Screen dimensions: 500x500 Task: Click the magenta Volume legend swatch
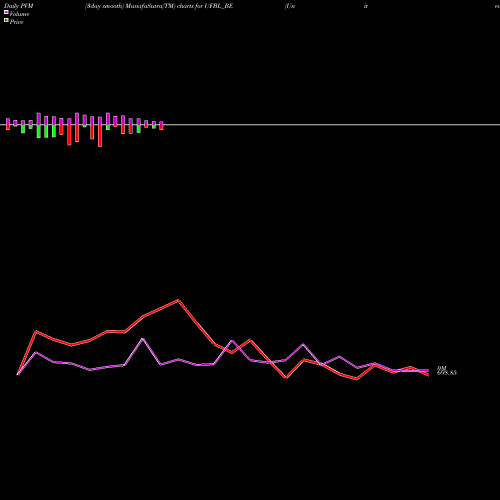(6, 12)
